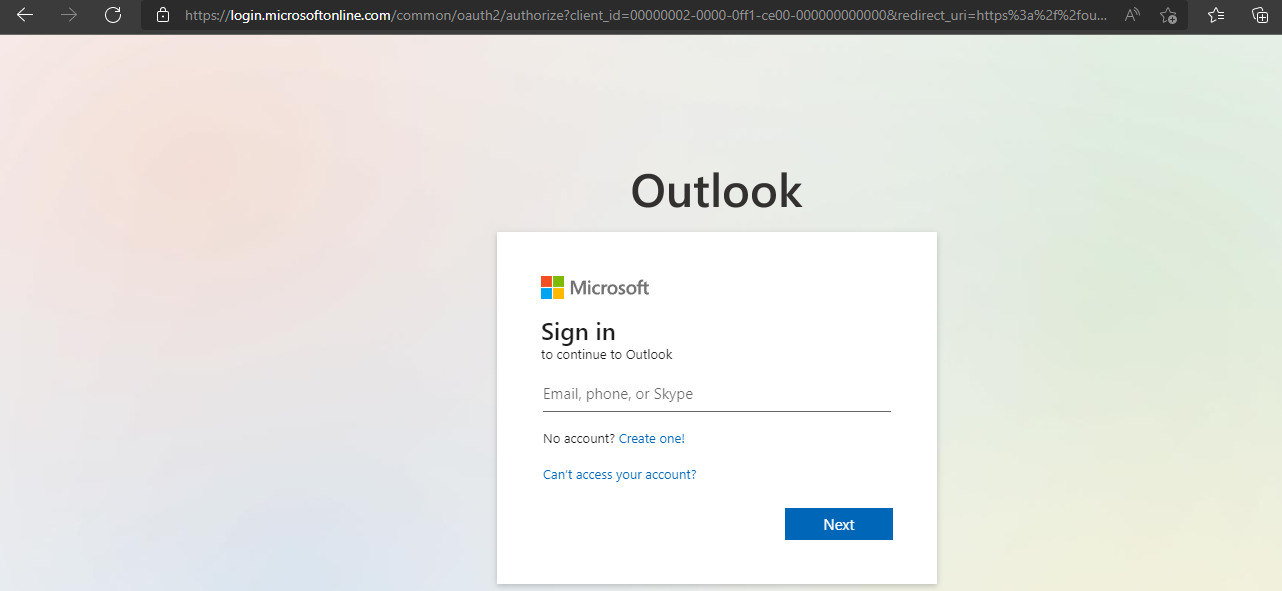This screenshot has height=591, width=1282.
Task: Click the browser forward arrow
Action: pyautogui.click(x=69, y=15)
